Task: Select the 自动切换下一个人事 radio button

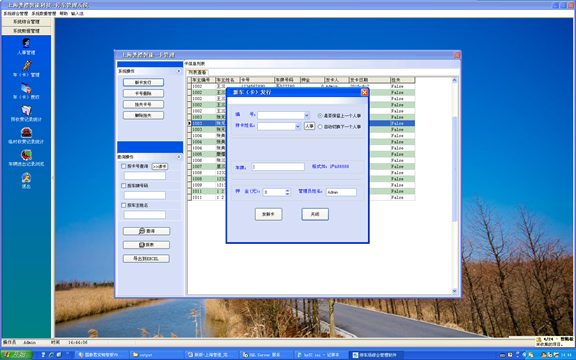Action: 320,127
